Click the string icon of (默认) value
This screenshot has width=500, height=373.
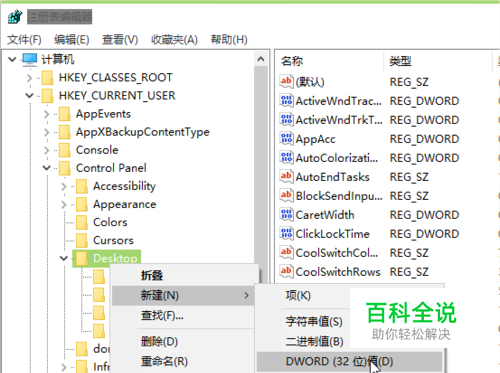(x=286, y=82)
